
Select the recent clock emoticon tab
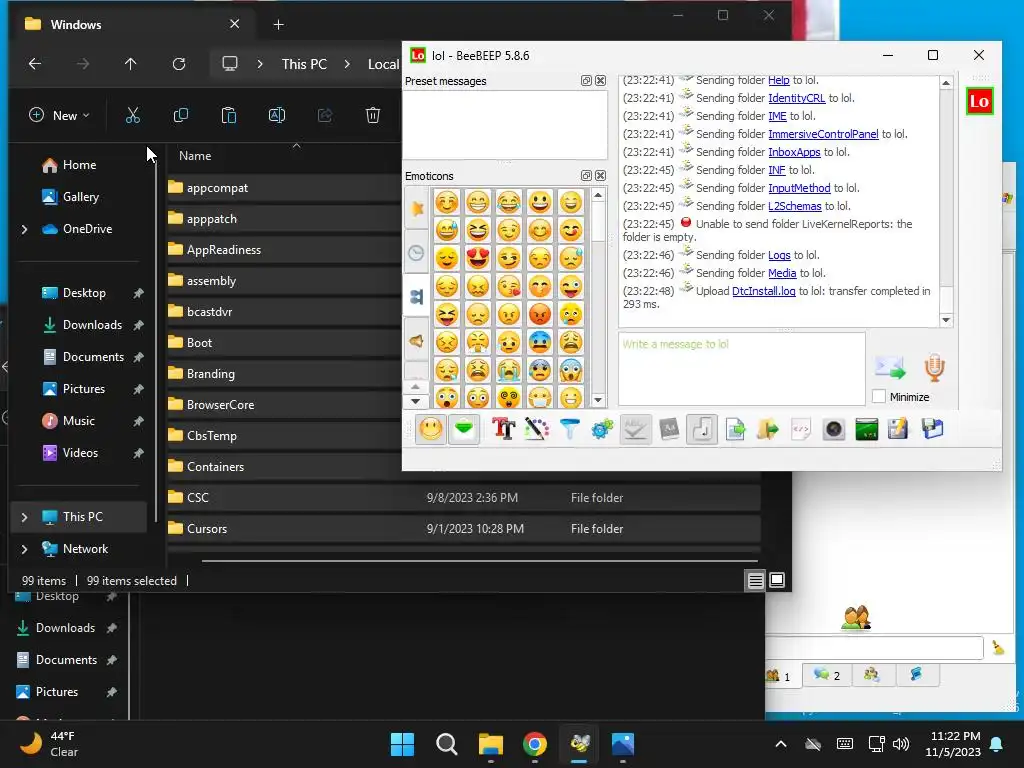pyautogui.click(x=417, y=253)
